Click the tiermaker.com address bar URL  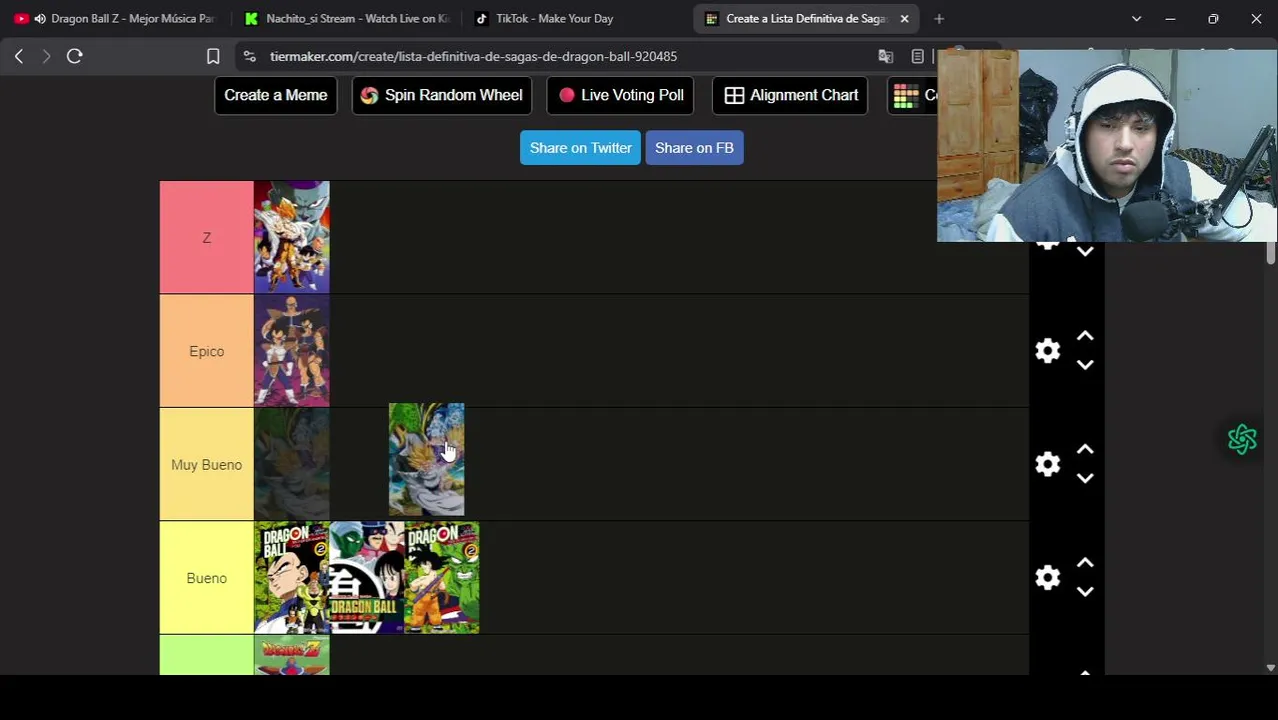473,57
